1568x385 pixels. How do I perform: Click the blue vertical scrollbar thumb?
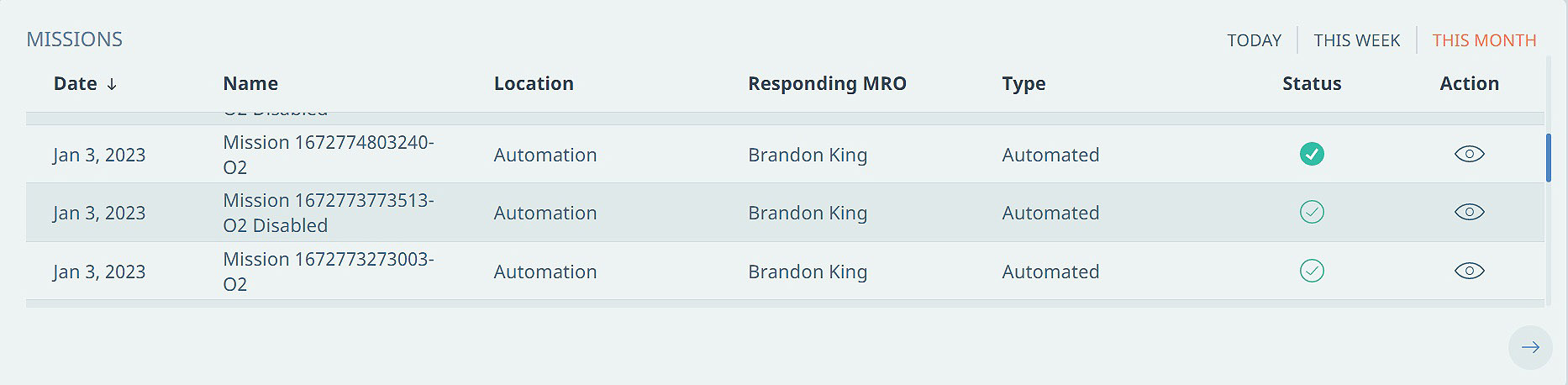click(x=1548, y=157)
